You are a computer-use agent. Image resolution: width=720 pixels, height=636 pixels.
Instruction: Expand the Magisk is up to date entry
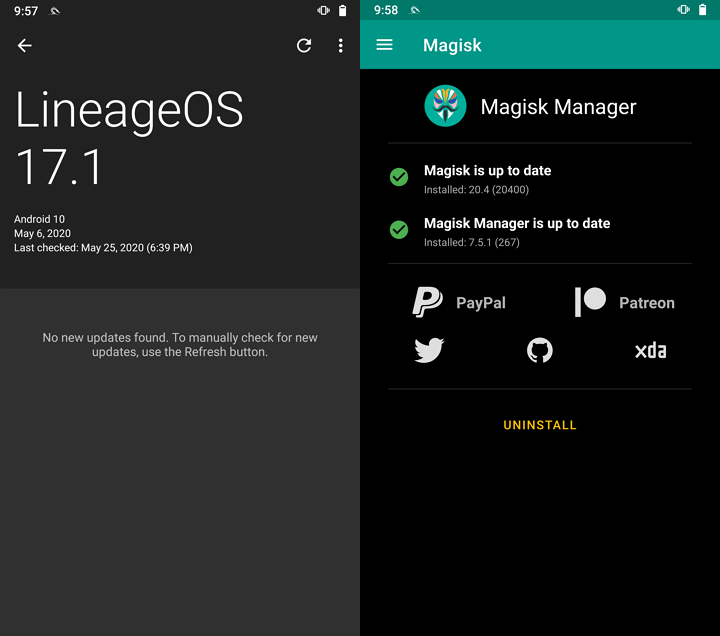tap(487, 177)
